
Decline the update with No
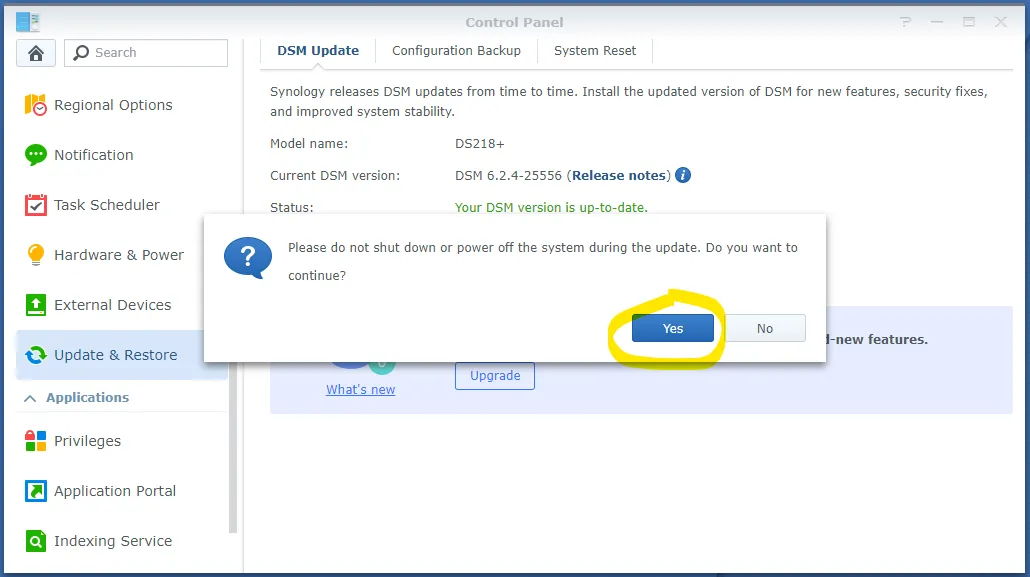click(765, 328)
